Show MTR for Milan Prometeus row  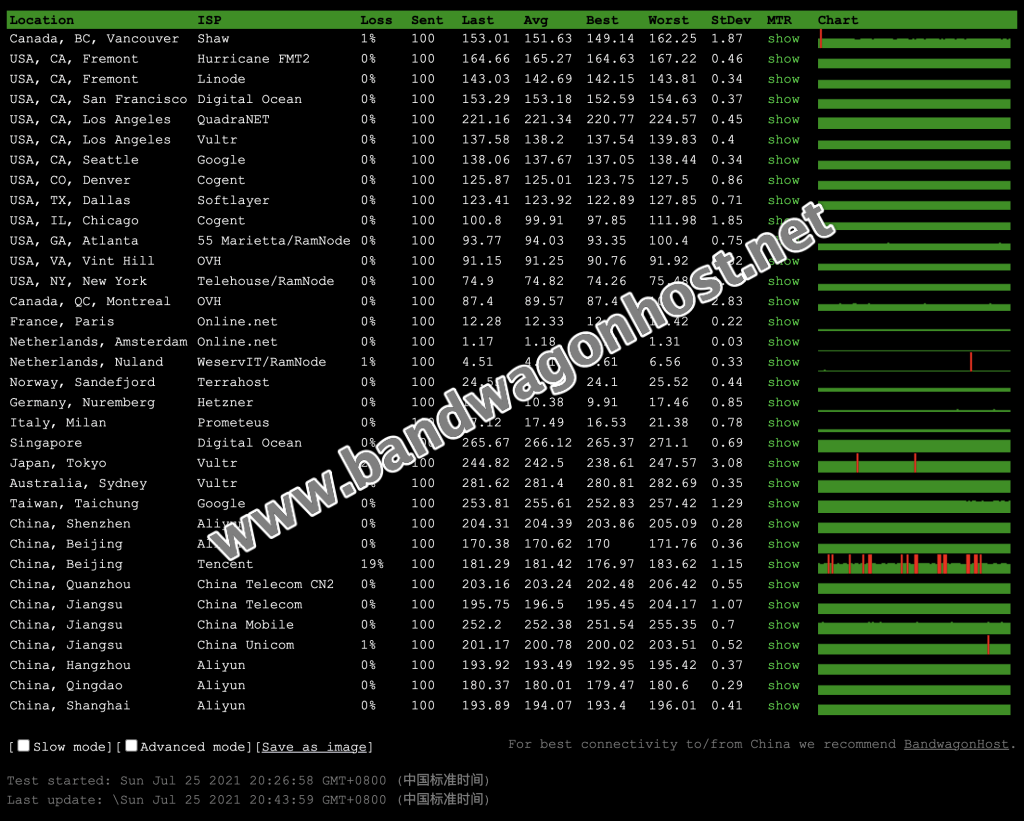[783, 423]
